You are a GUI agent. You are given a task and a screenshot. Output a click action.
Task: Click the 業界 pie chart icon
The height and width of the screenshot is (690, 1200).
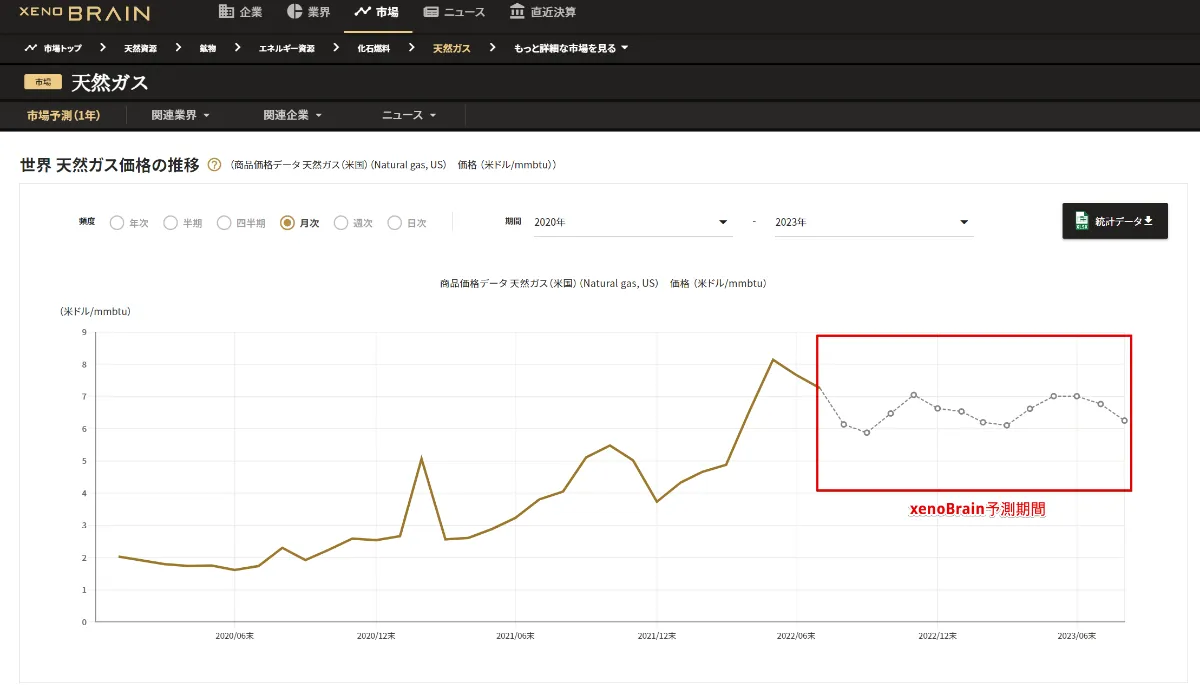click(297, 12)
